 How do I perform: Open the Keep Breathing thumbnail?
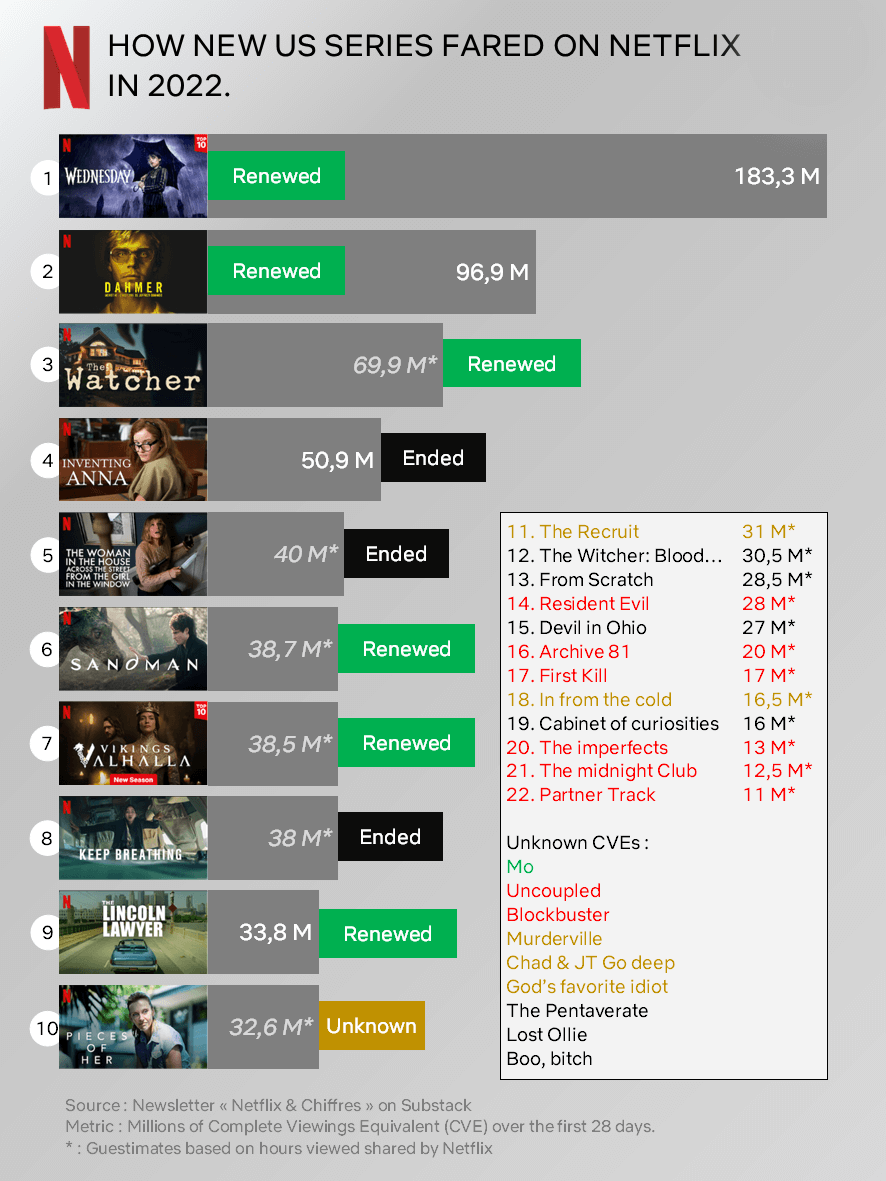pos(133,838)
